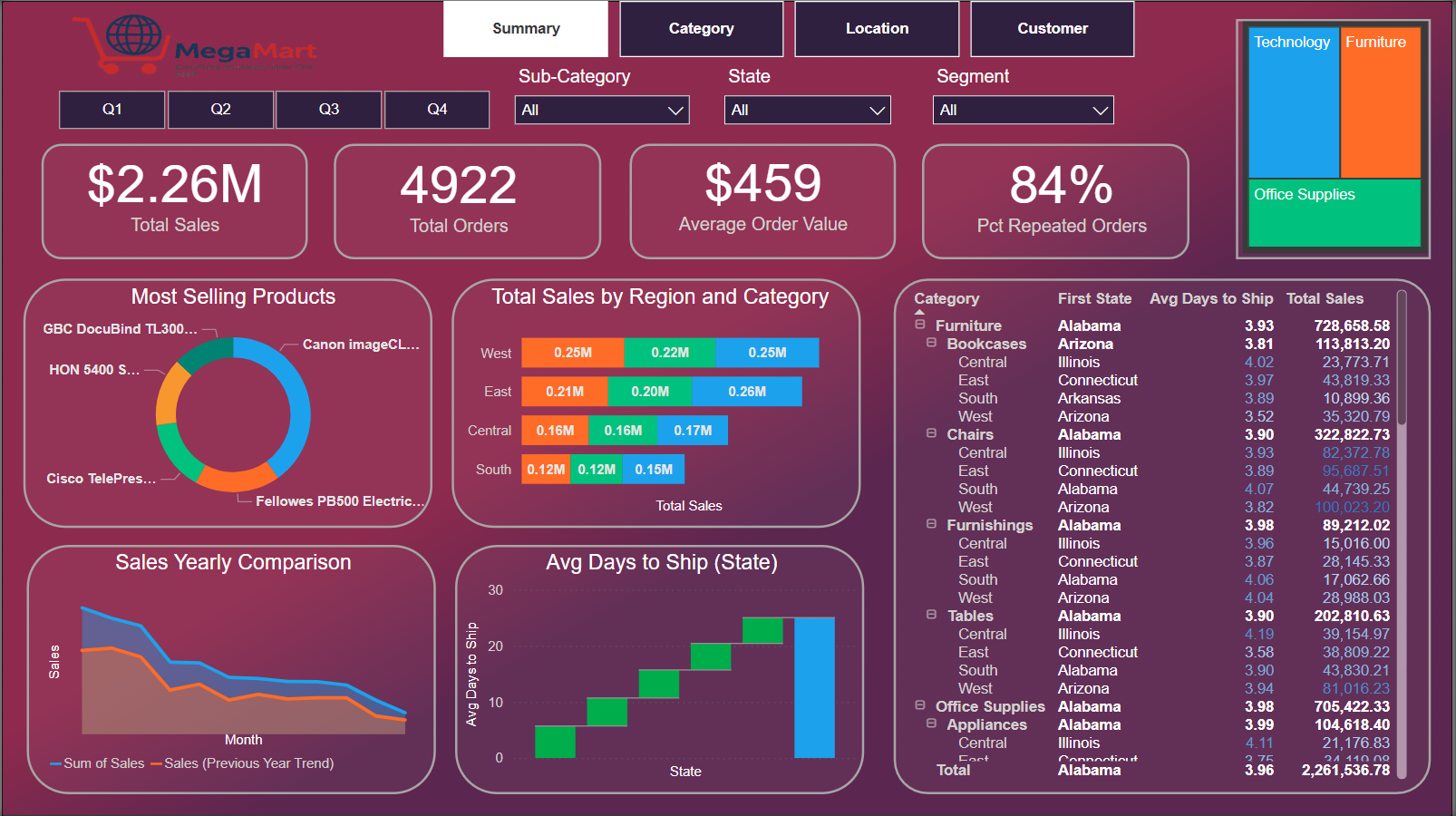Click the Total Sales KPI card
This screenshot has height=816, width=1456.
[x=174, y=199]
